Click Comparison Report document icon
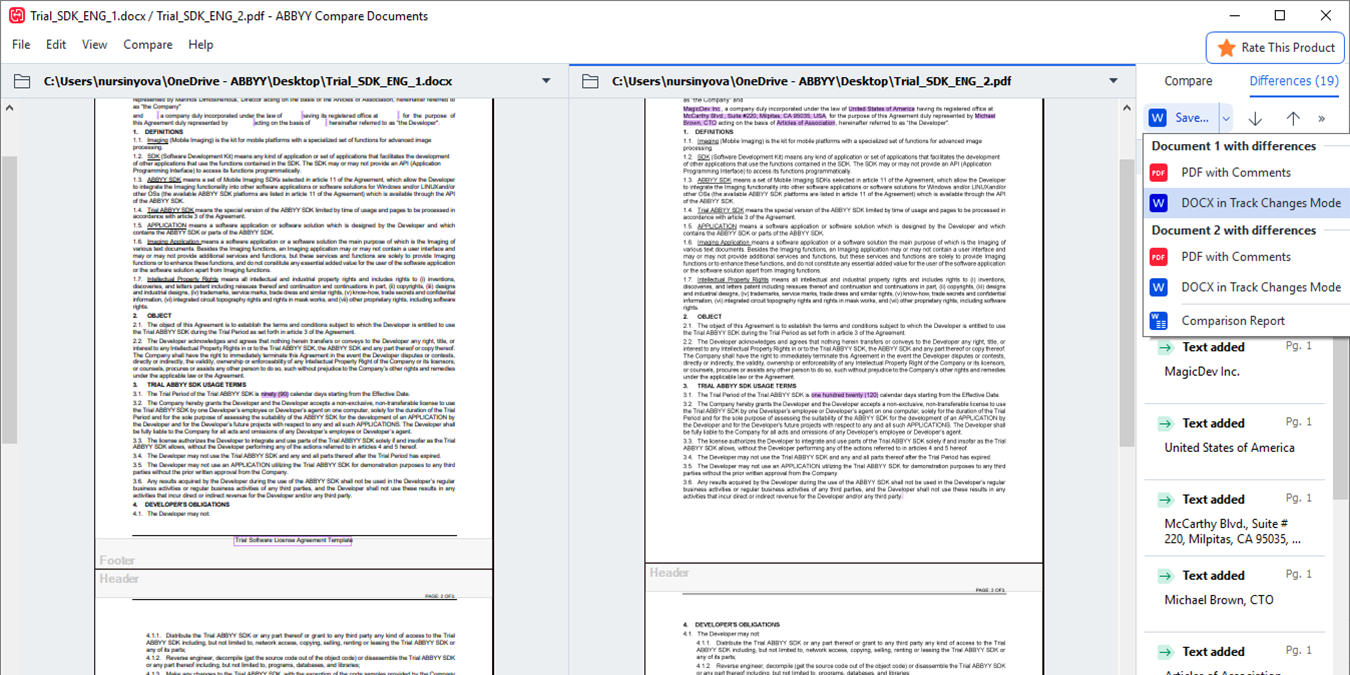Image resolution: width=1350 pixels, height=675 pixels. pyautogui.click(x=1158, y=321)
